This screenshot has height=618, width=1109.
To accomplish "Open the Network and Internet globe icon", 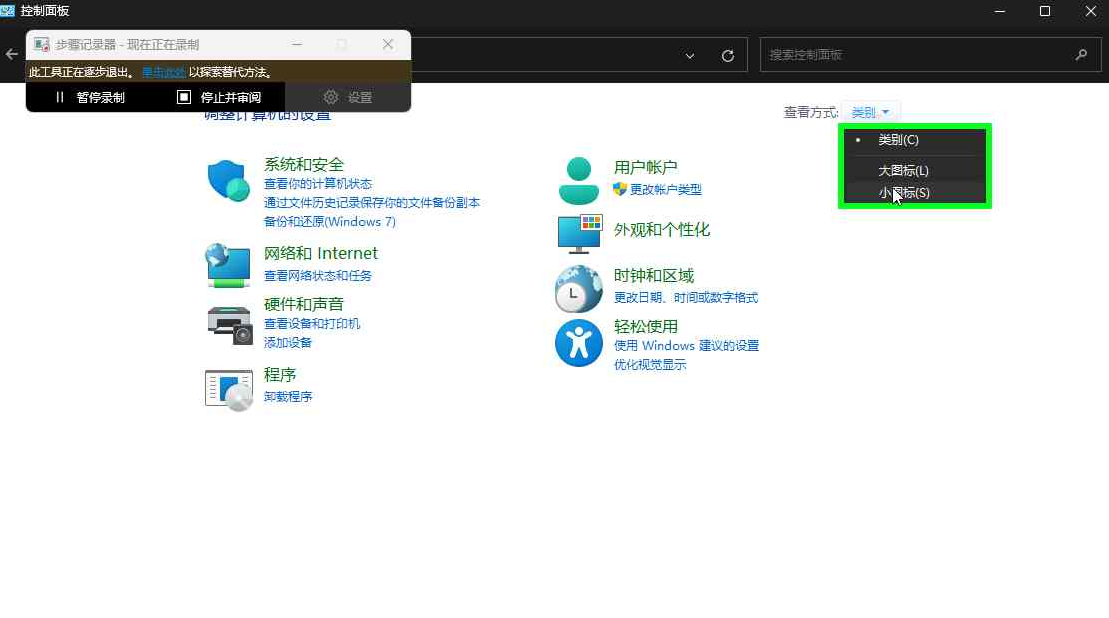I will click(228, 265).
